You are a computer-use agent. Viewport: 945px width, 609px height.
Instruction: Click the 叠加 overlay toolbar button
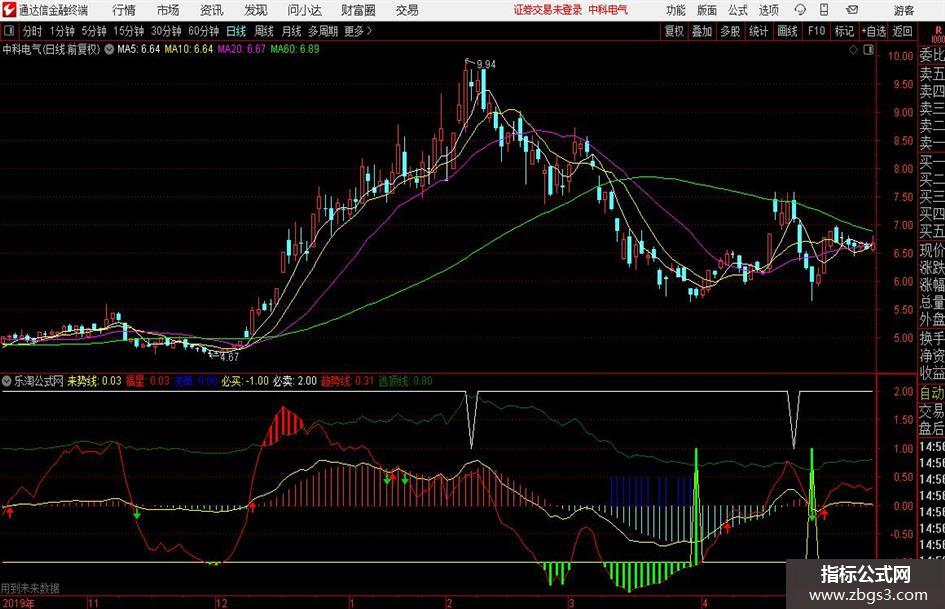(702, 31)
